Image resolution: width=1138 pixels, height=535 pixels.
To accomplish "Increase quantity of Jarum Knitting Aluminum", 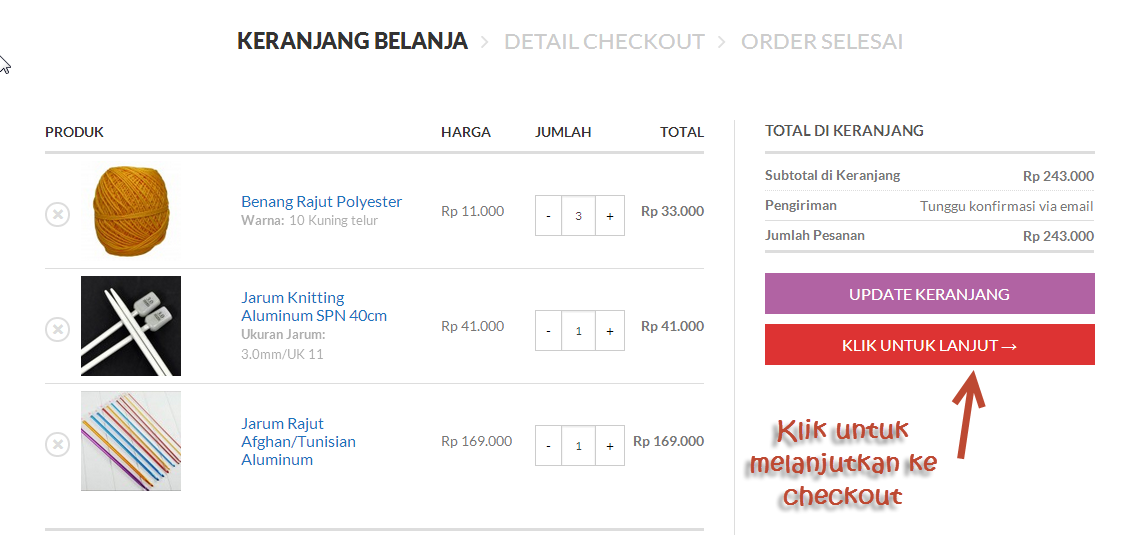I will pyautogui.click(x=610, y=330).
